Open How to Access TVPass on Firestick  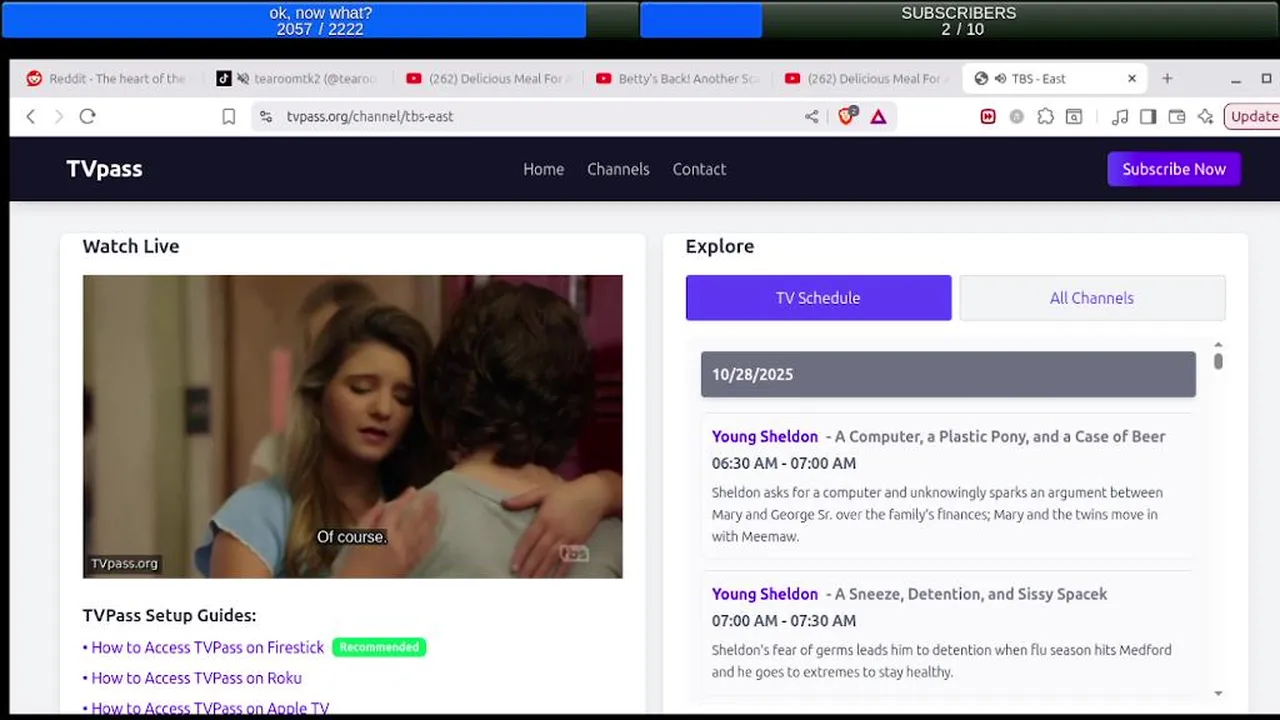207,647
